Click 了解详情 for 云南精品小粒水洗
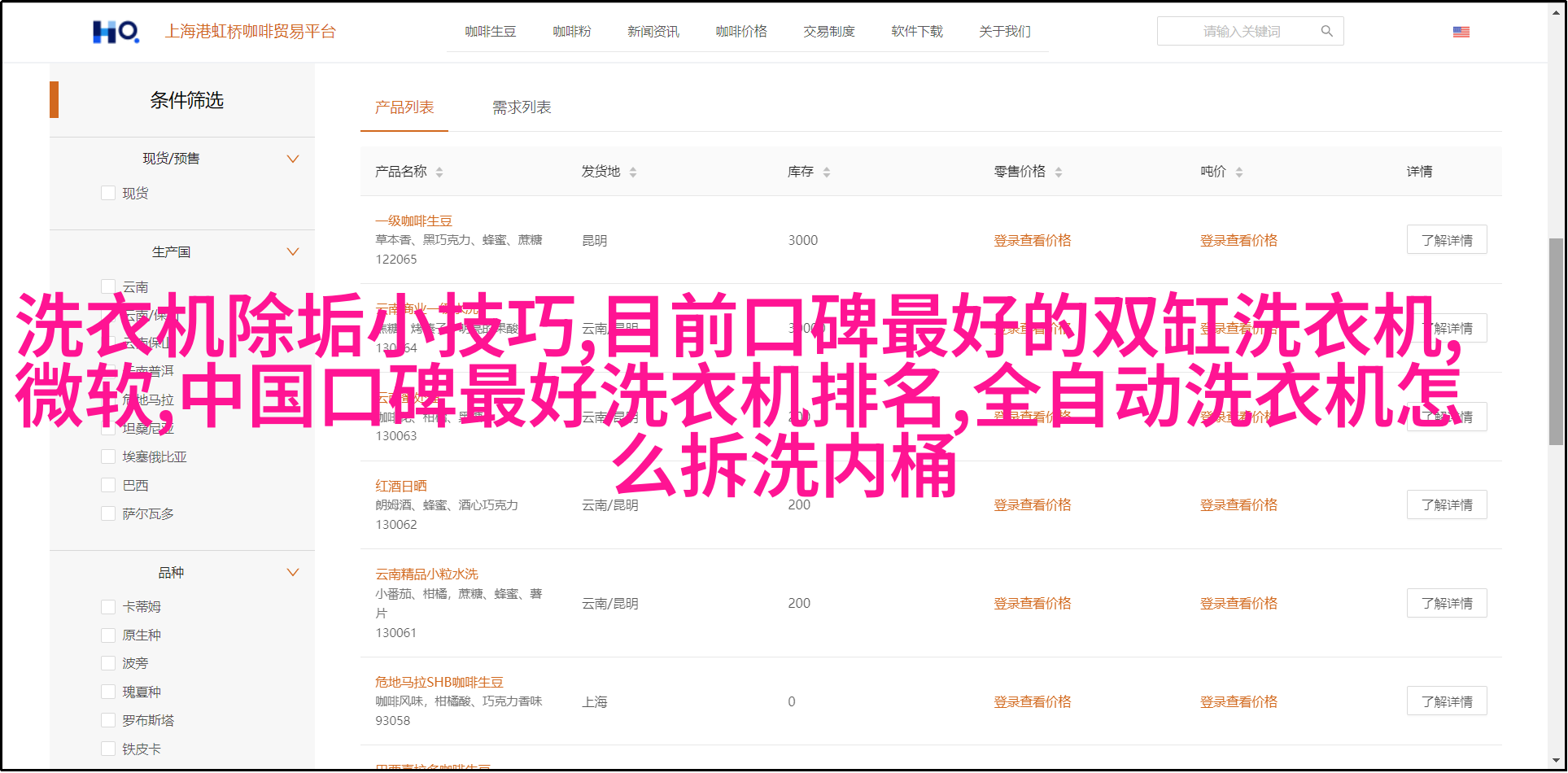Screen dimensions: 1568x773 tap(1447, 604)
